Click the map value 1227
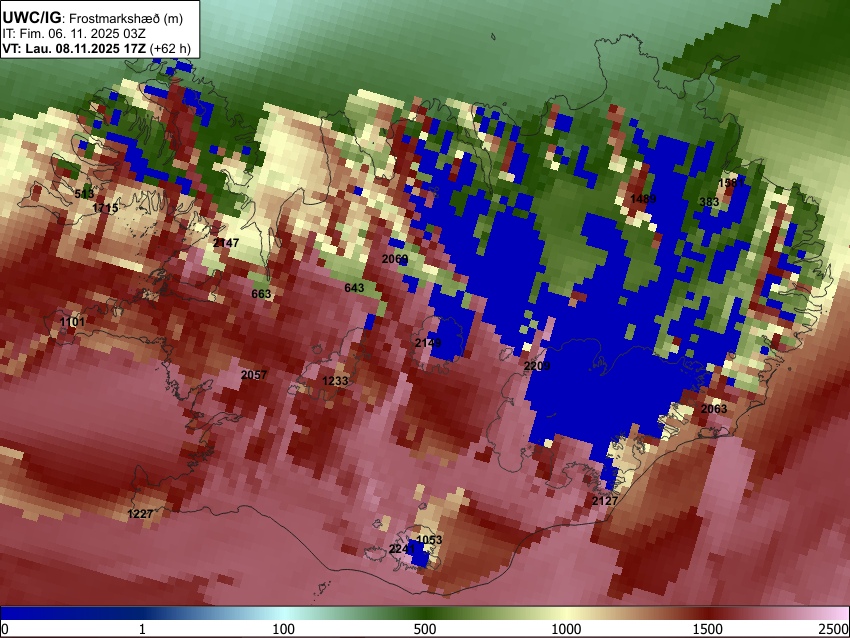The width and height of the screenshot is (850, 638). (x=140, y=513)
